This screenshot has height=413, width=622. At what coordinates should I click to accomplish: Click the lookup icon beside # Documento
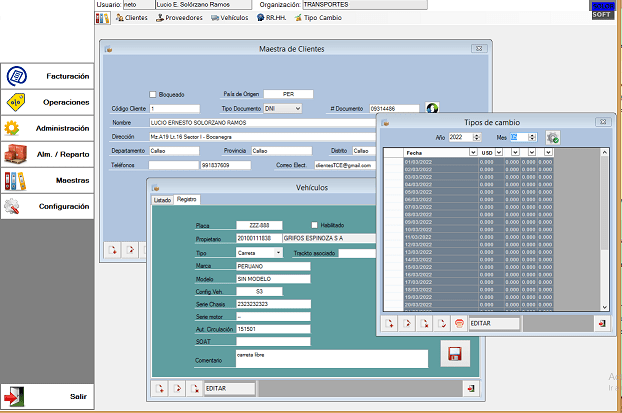tap(433, 107)
